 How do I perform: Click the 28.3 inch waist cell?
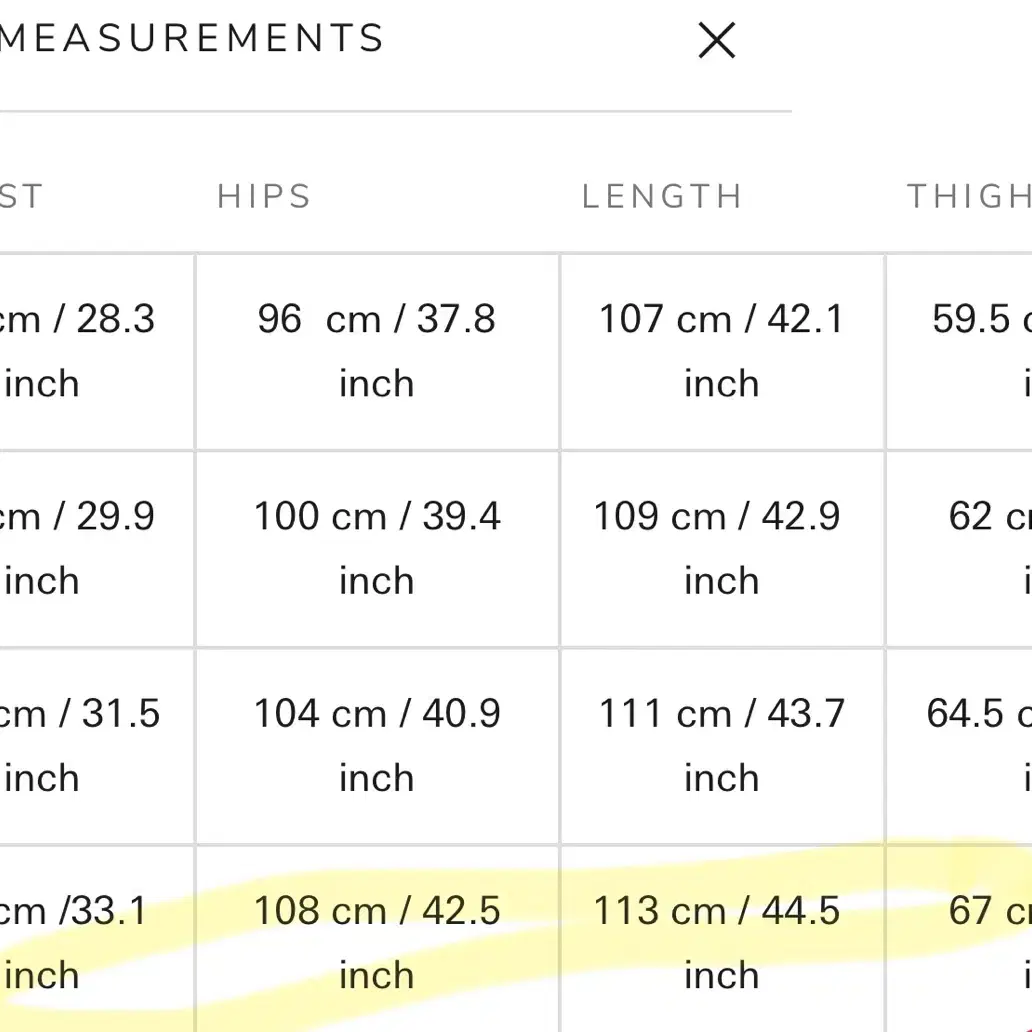click(x=97, y=352)
